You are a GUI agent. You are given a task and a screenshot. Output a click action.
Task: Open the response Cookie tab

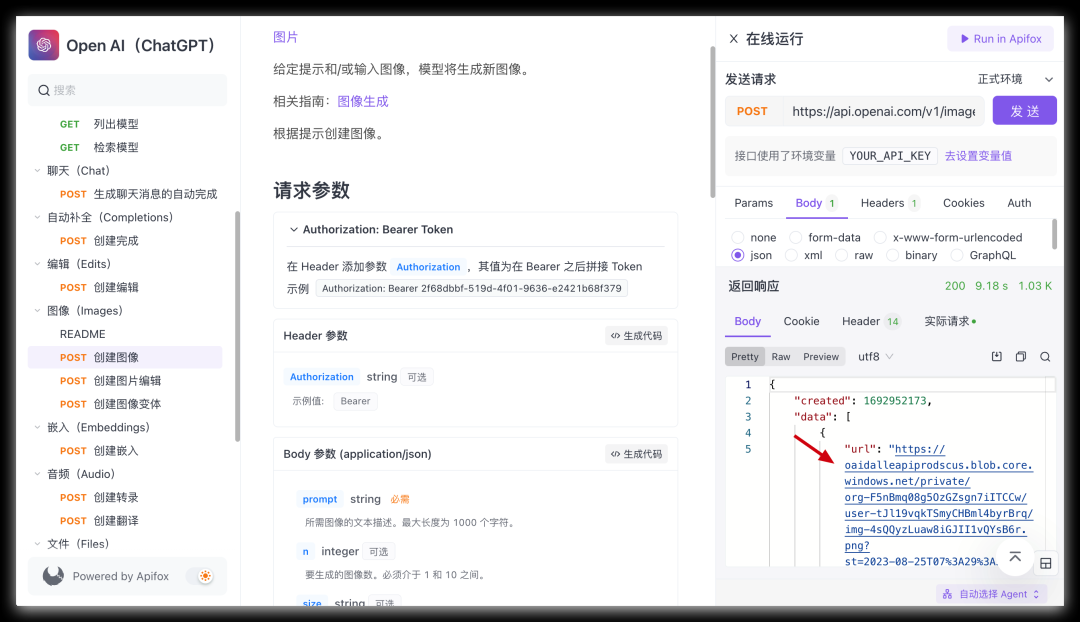801,322
